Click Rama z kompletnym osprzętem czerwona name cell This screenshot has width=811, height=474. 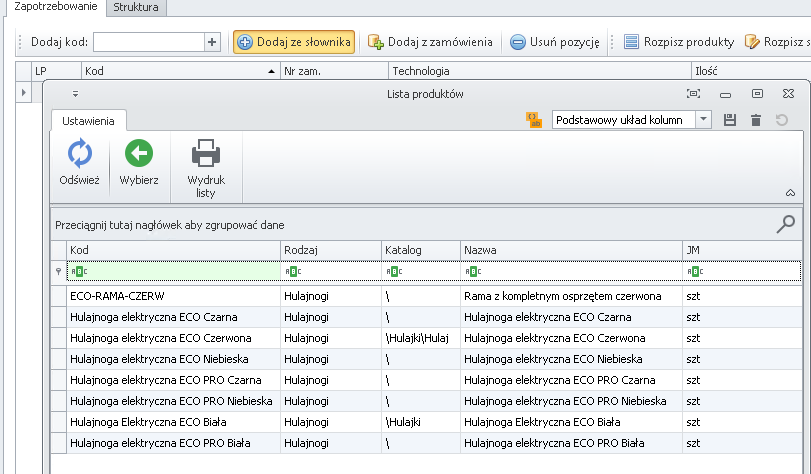click(x=572, y=296)
